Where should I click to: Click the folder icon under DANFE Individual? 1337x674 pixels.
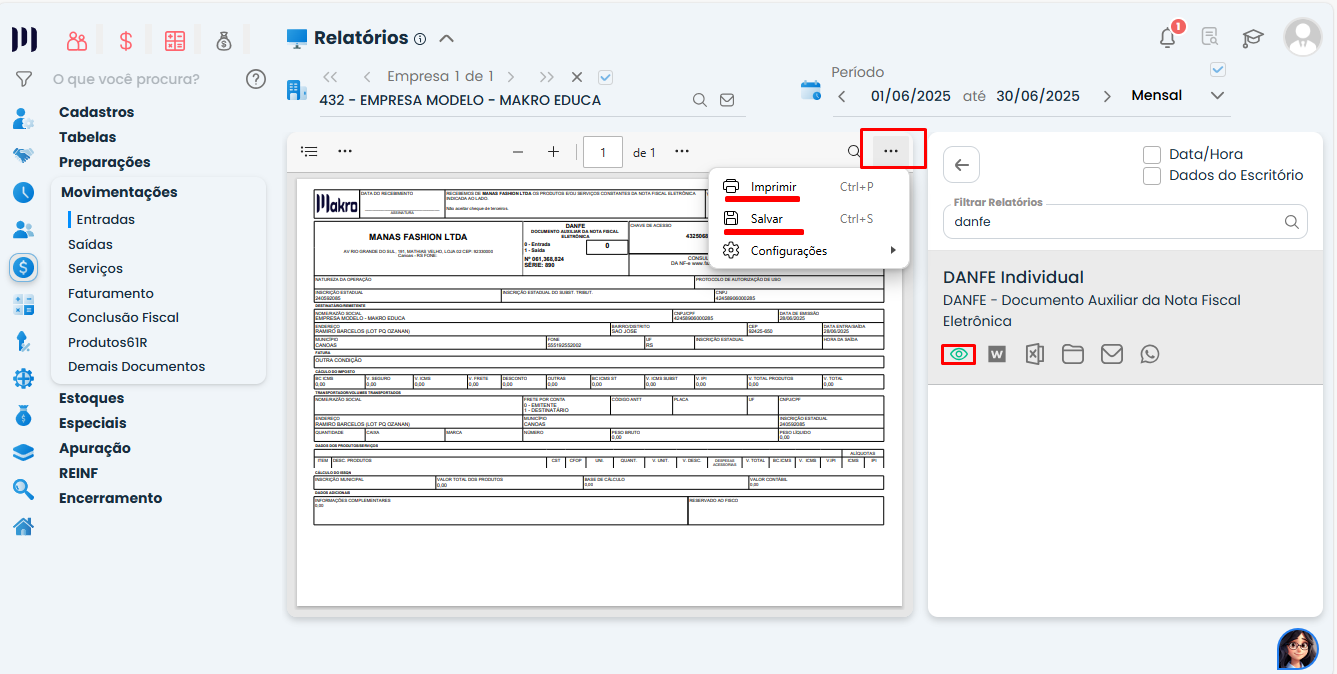click(x=1073, y=354)
